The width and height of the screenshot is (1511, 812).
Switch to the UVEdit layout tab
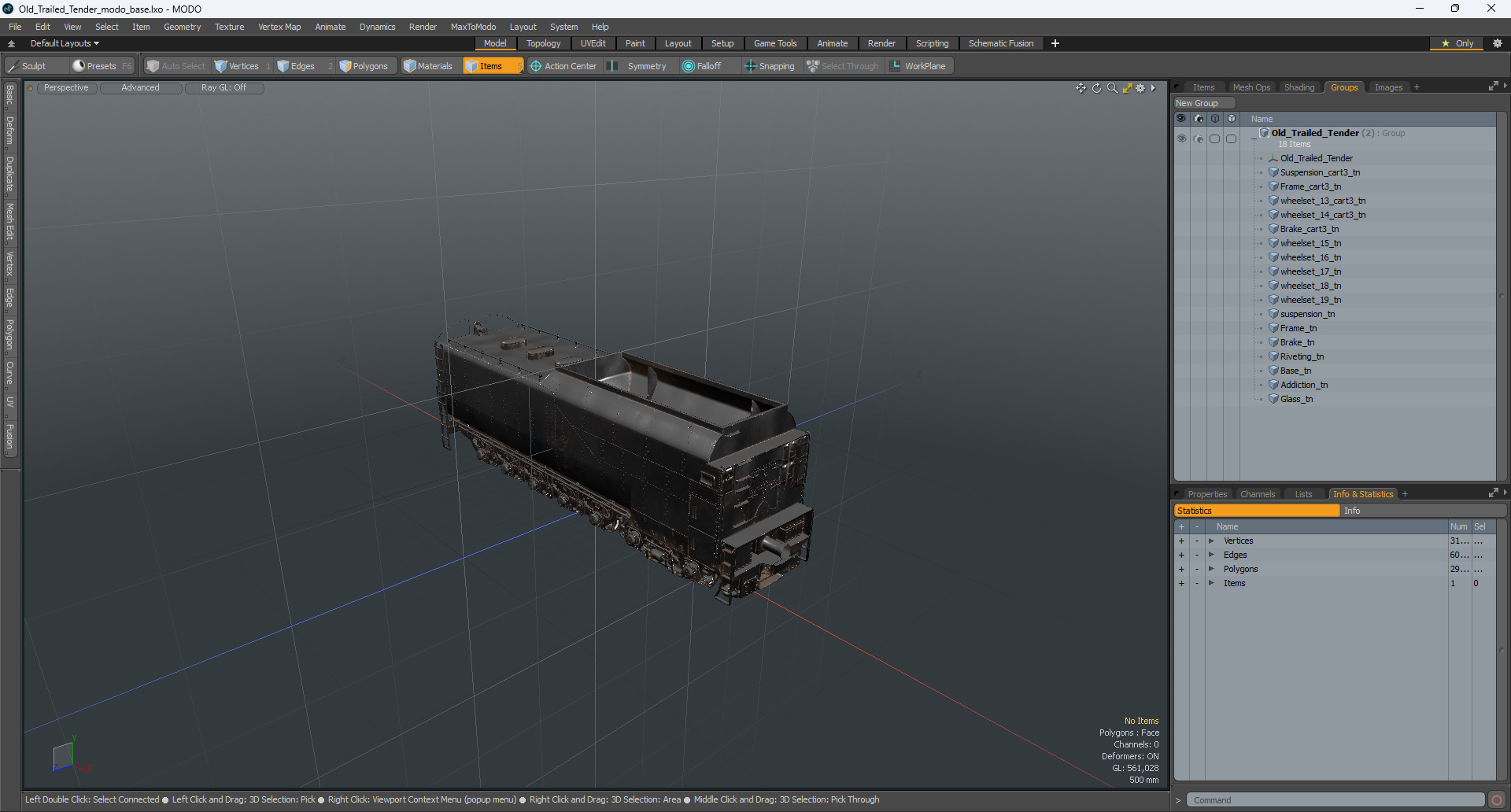click(593, 43)
